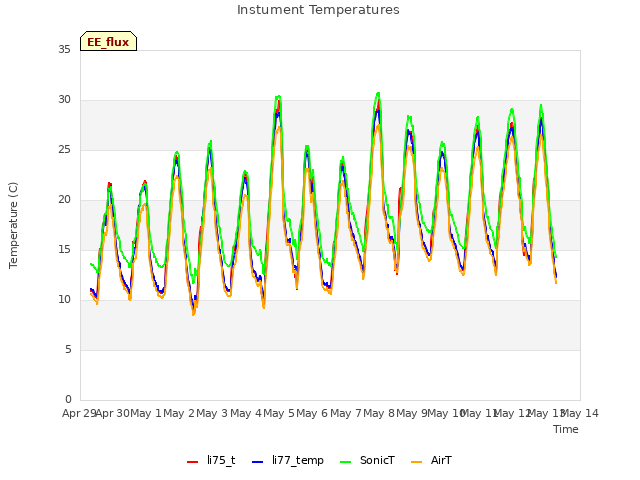The width and height of the screenshot is (640, 480).
Task: Click the blue li77_temp legend color marker
Action: click(258, 462)
